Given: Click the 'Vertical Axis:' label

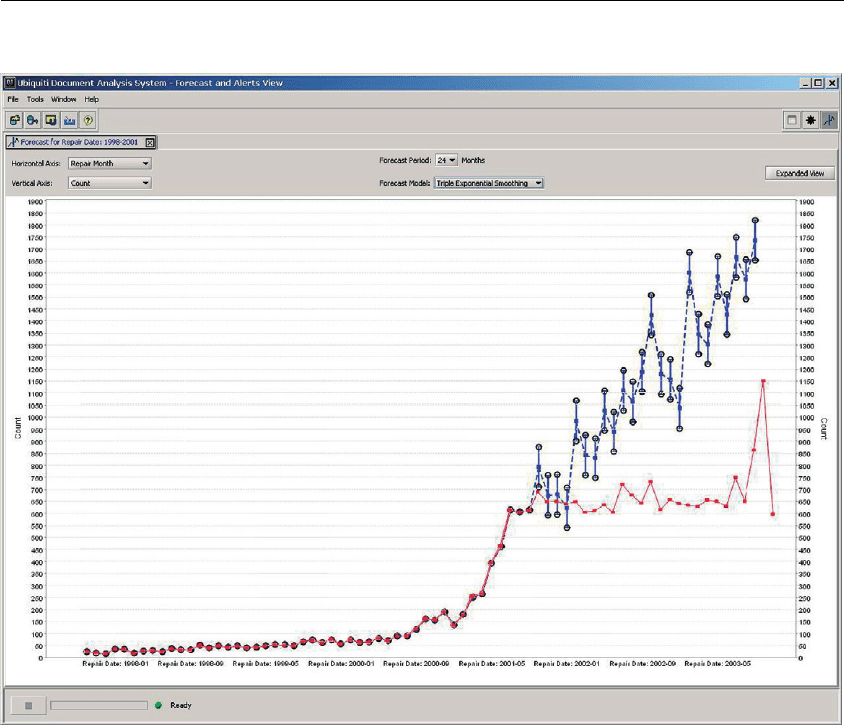Looking at the screenshot, I should coord(32,183).
